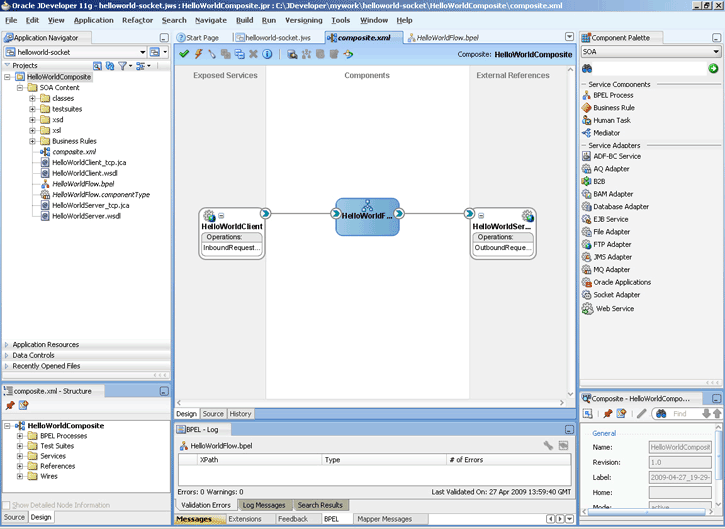The width and height of the screenshot is (725, 529).
Task: Click the red delete X toolbar icon
Action: click(253, 54)
